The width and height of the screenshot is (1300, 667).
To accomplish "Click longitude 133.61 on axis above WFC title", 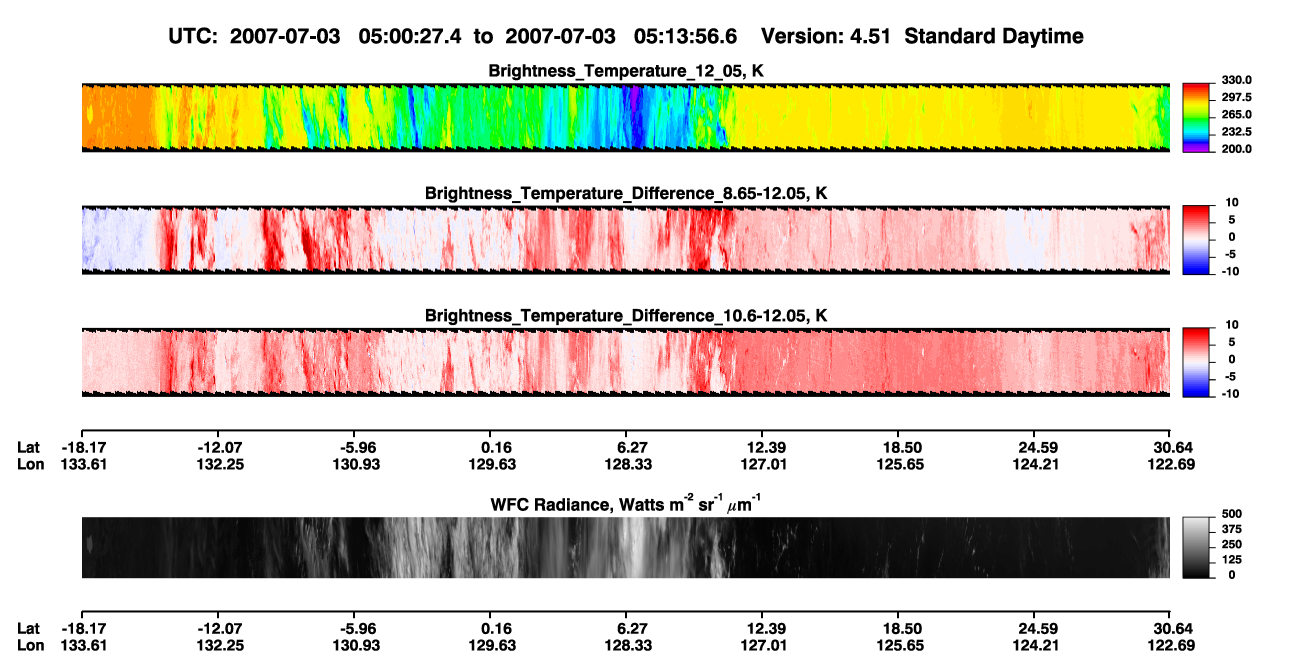I will (85, 463).
